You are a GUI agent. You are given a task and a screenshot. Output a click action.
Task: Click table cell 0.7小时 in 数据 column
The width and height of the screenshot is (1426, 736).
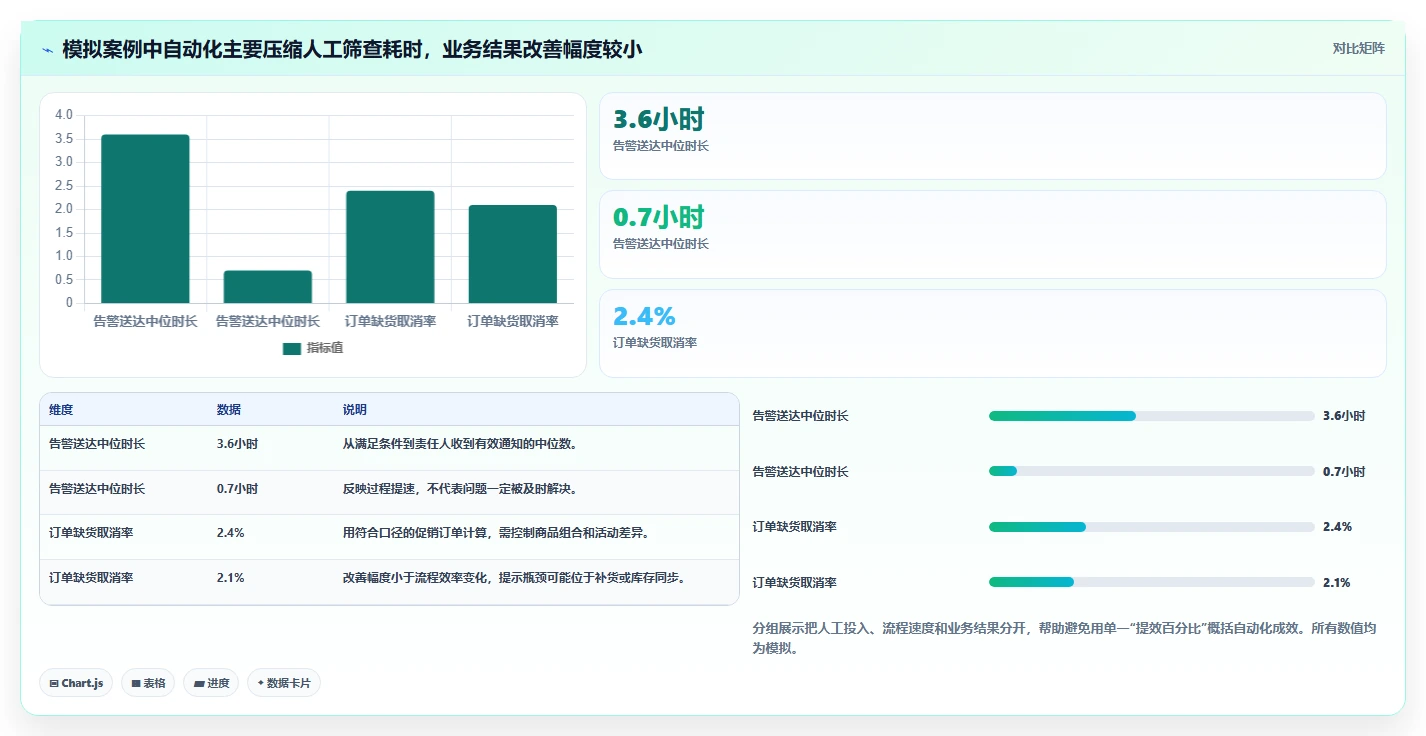click(237, 489)
